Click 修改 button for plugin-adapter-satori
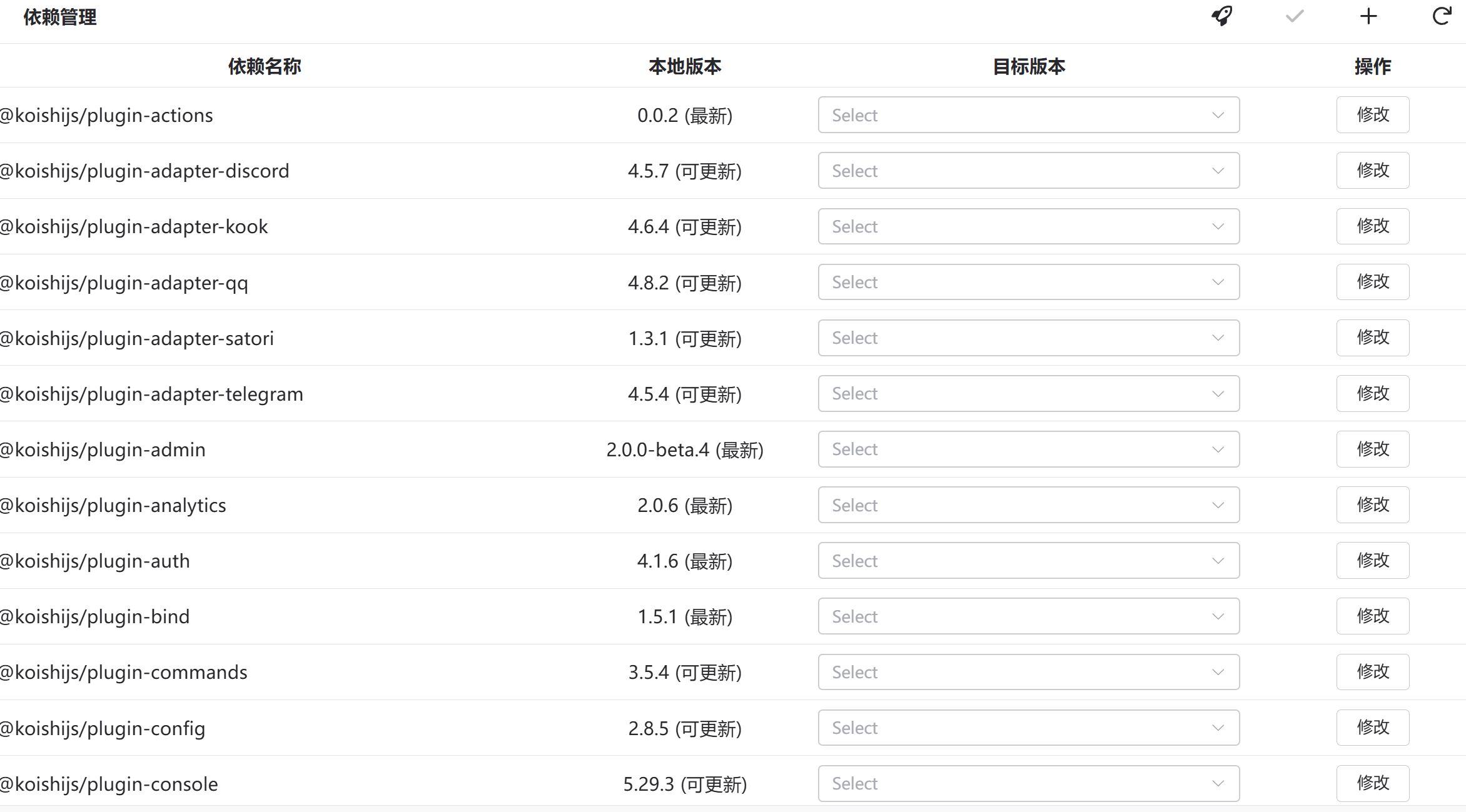 tap(1373, 338)
